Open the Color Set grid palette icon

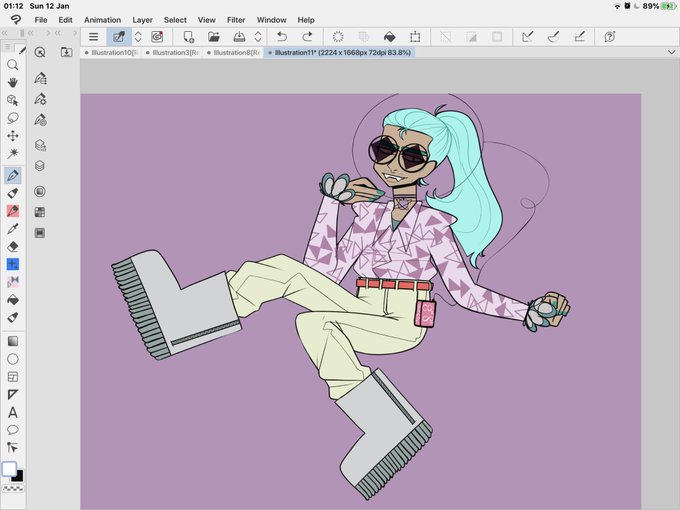coord(40,212)
